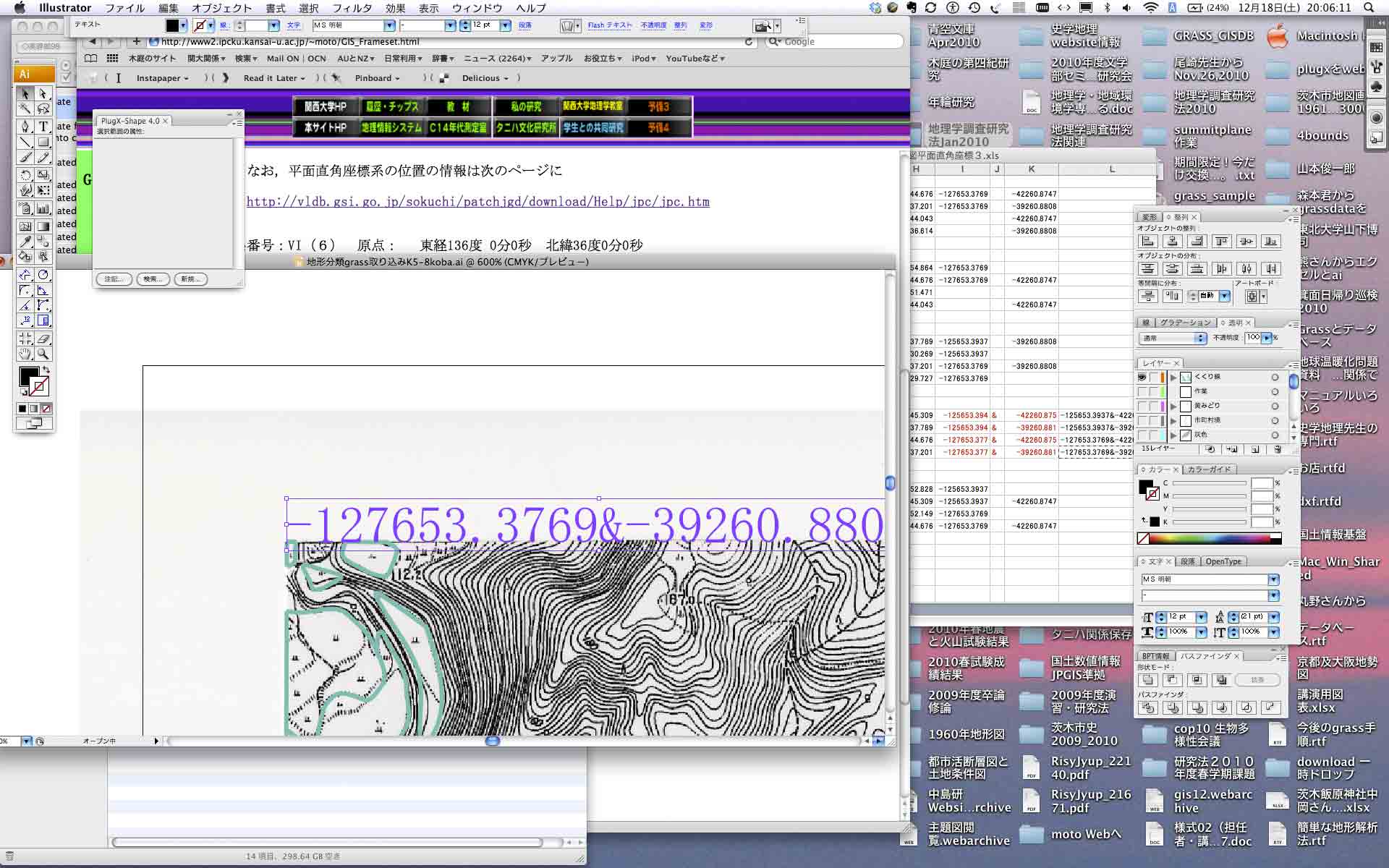The height and width of the screenshot is (868, 1389).
Task: Switch to the グラデーション tab
Action: [x=1186, y=323]
